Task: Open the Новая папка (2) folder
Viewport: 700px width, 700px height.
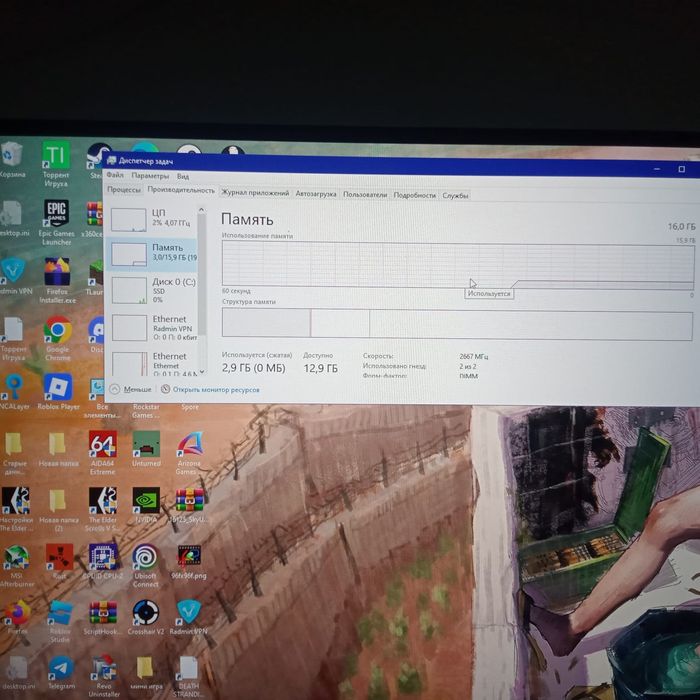Action: click(58, 509)
